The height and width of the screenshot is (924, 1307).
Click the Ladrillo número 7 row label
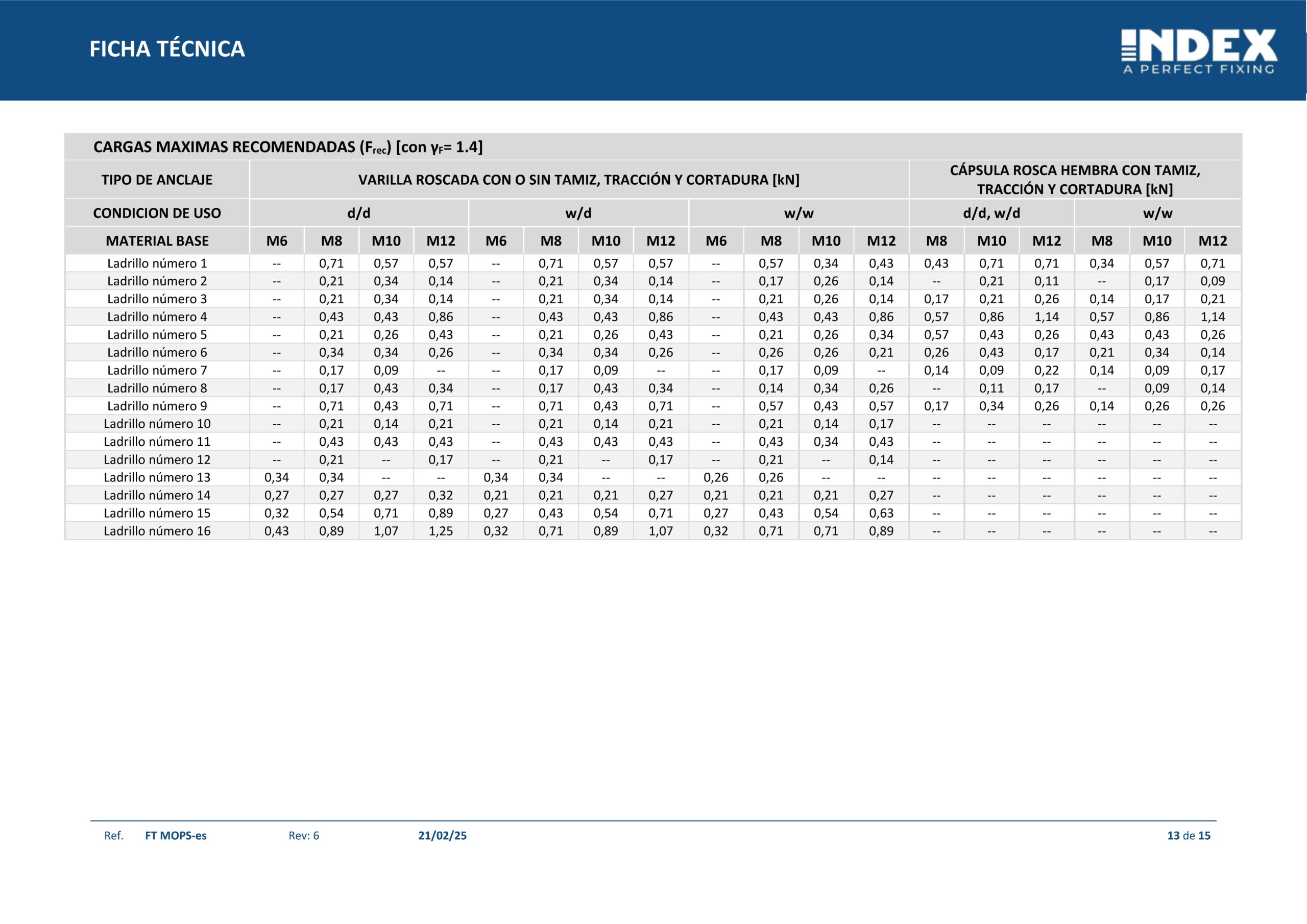(157, 370)
